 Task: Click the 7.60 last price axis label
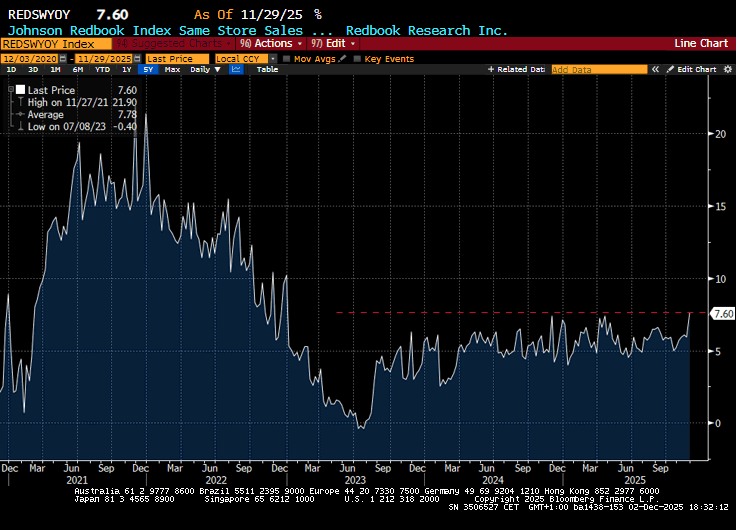722,314
